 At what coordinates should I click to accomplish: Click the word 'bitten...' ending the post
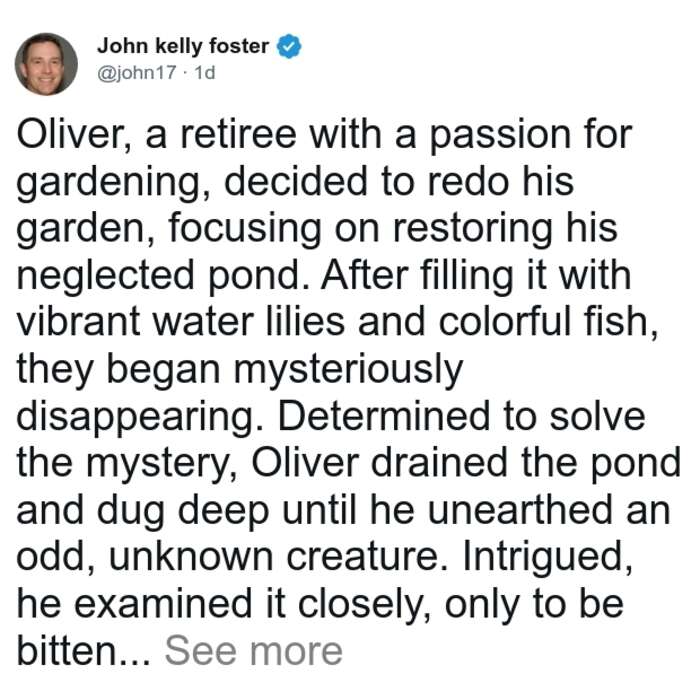tap(83, 651)
